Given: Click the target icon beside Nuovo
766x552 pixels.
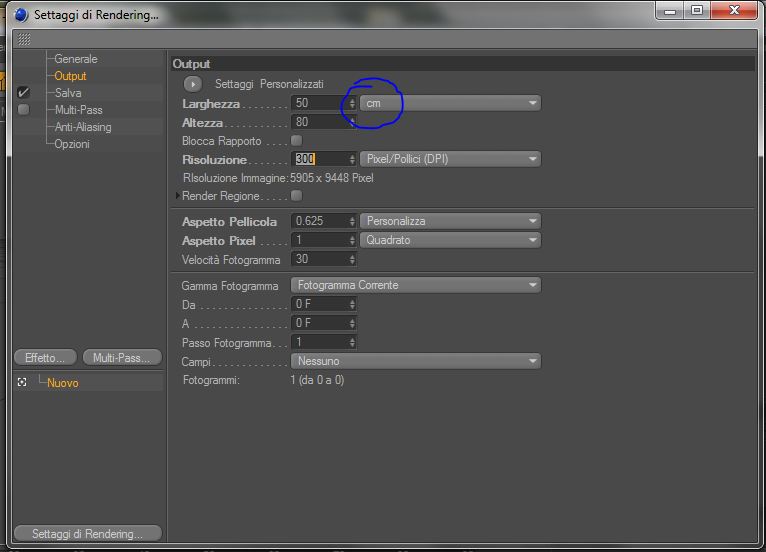Looking at the screenshot, I should click(22, 382).
